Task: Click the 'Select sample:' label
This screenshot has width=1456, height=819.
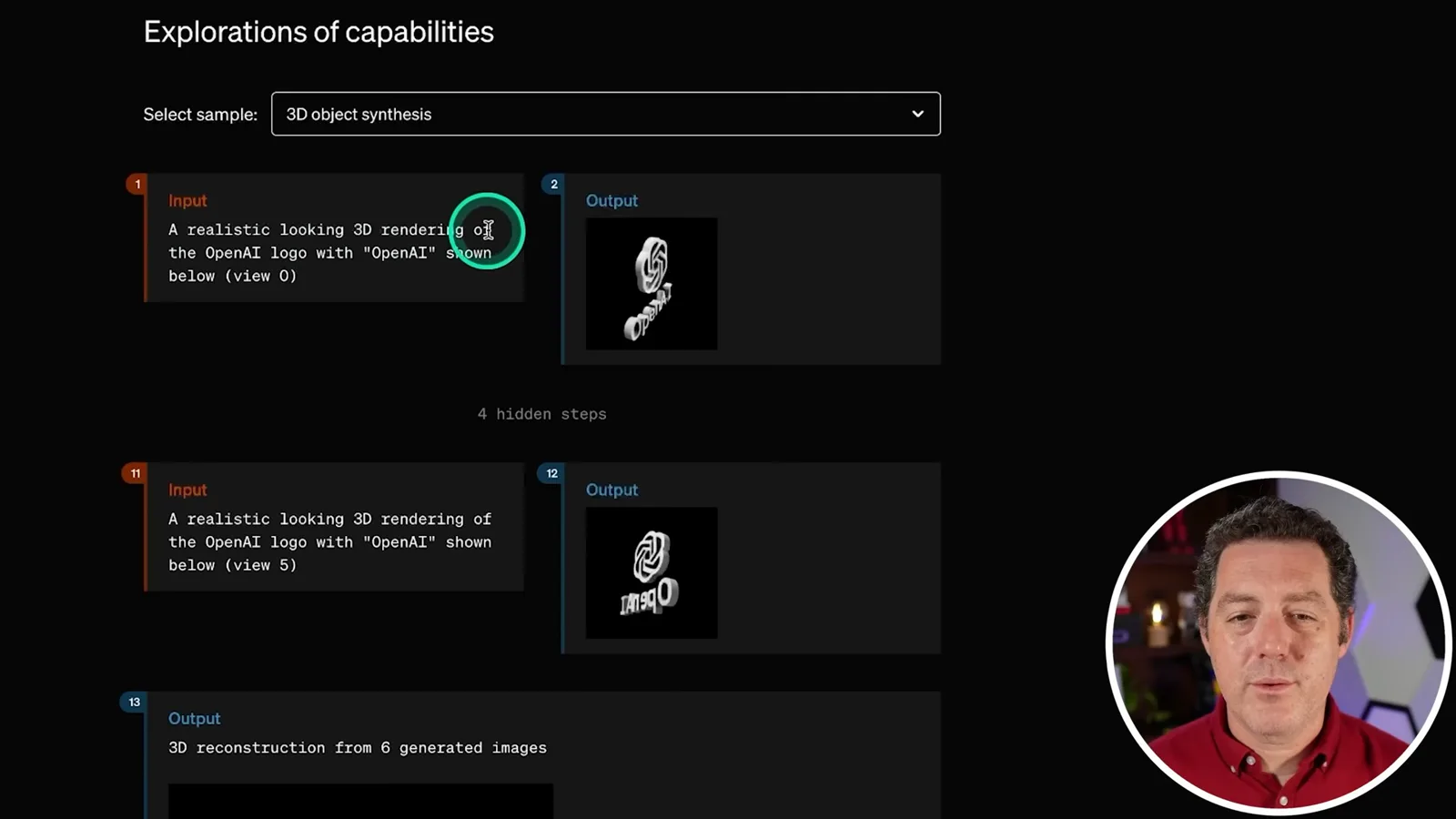Action: [200, 115]
